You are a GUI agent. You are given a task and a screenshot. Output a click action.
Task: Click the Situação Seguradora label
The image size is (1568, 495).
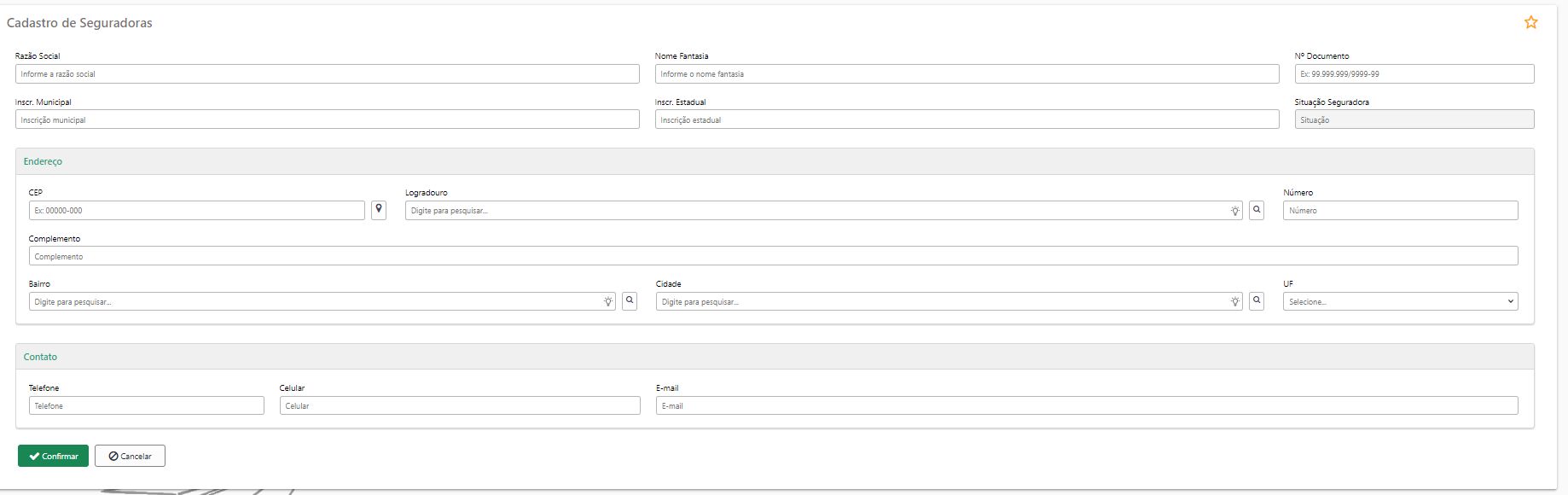point(1332,102)
